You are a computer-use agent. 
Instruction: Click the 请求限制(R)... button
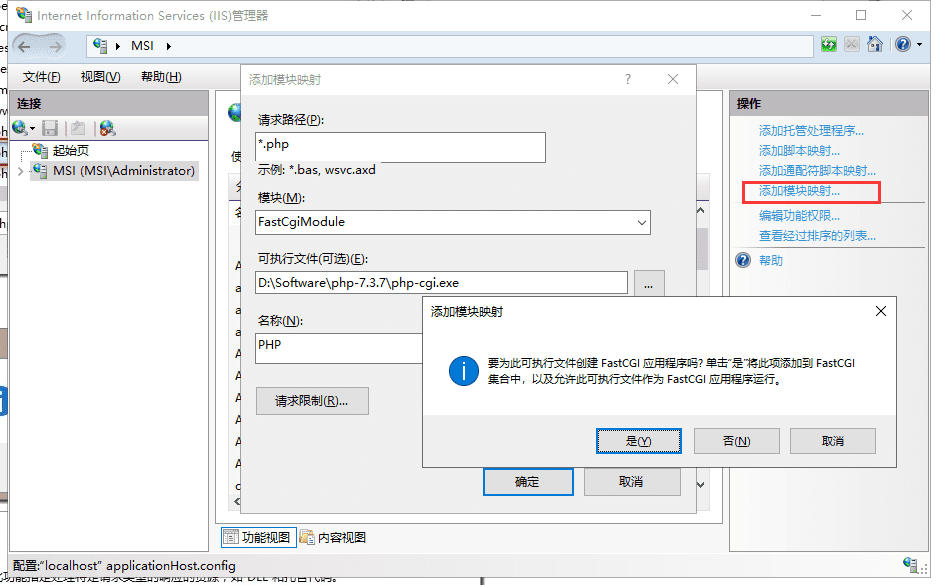point(312,401)
